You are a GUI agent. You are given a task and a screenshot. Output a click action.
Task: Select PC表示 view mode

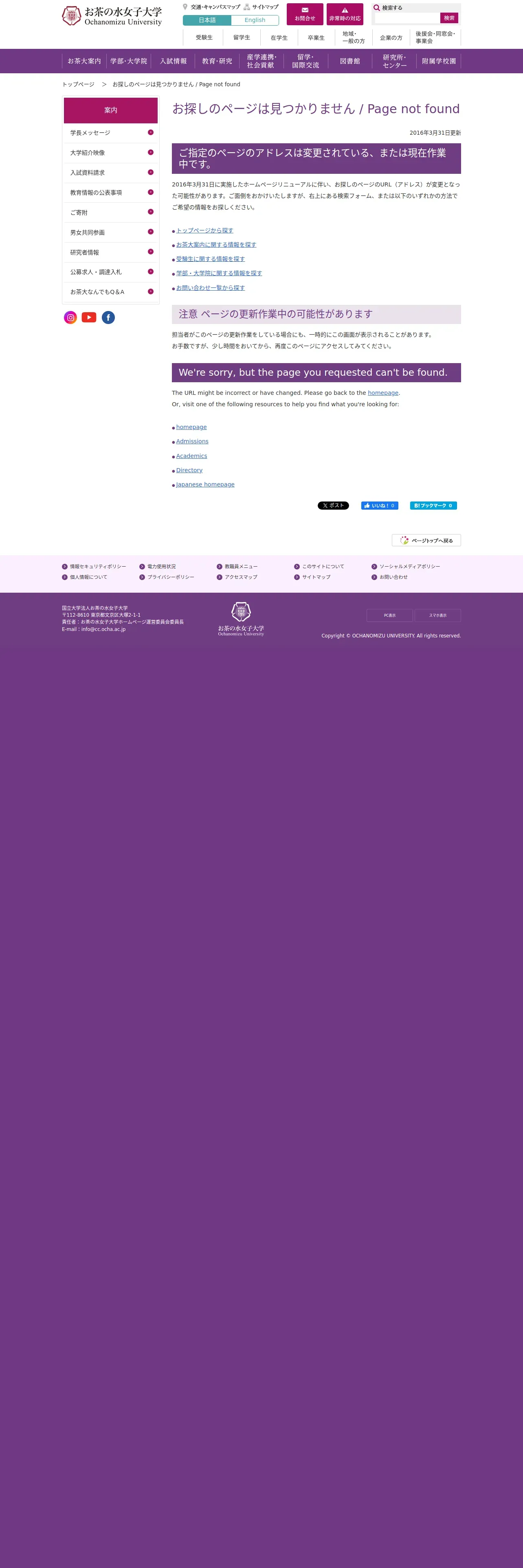tap(390, 615)
